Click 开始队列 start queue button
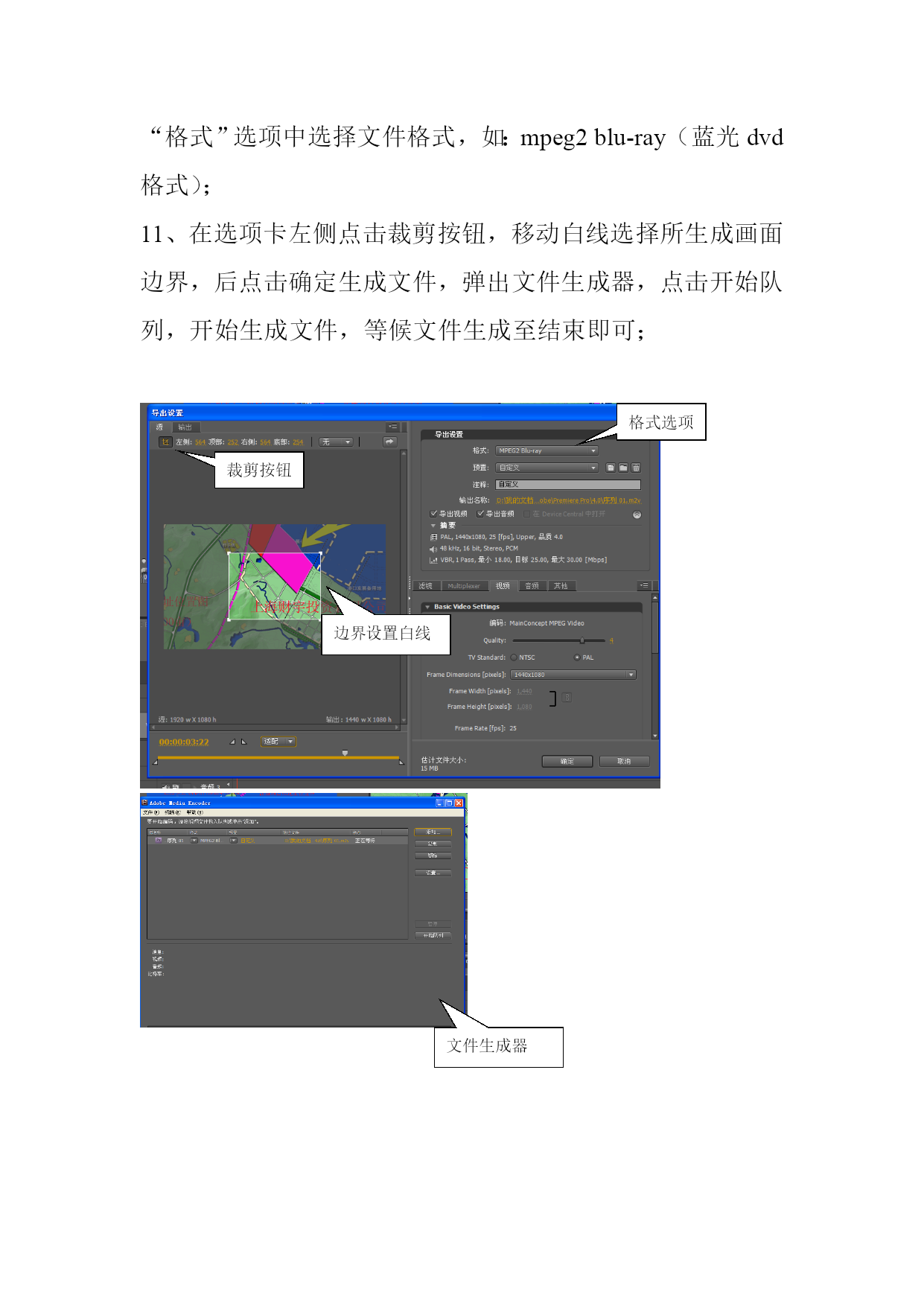 pyautogui.click(x=433, y=935)
